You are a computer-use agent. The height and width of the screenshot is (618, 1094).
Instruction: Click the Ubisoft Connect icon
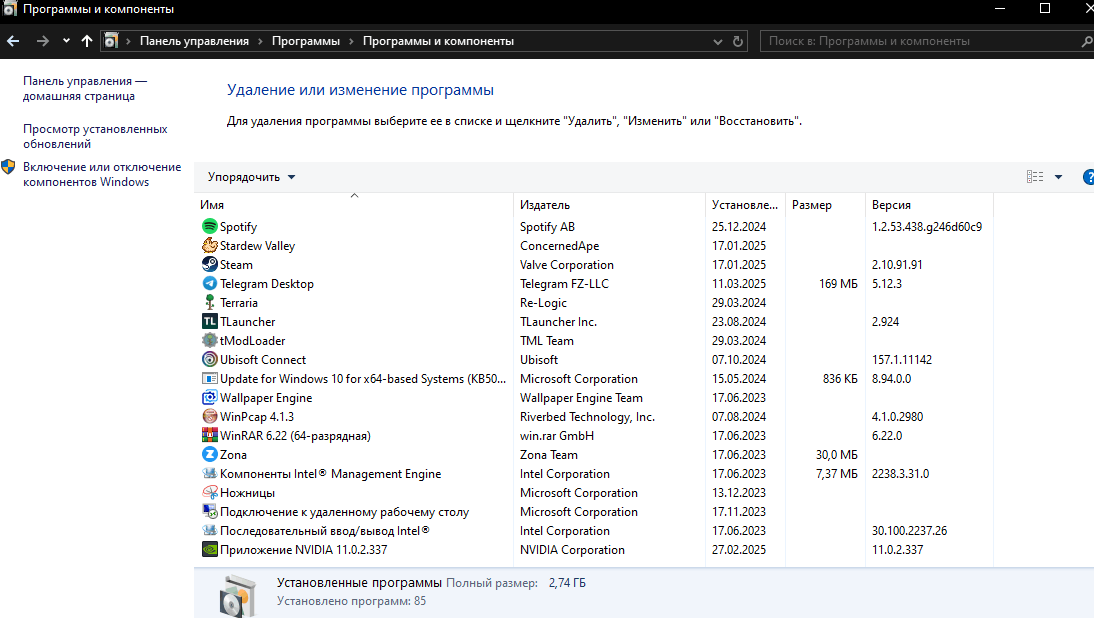209,359
